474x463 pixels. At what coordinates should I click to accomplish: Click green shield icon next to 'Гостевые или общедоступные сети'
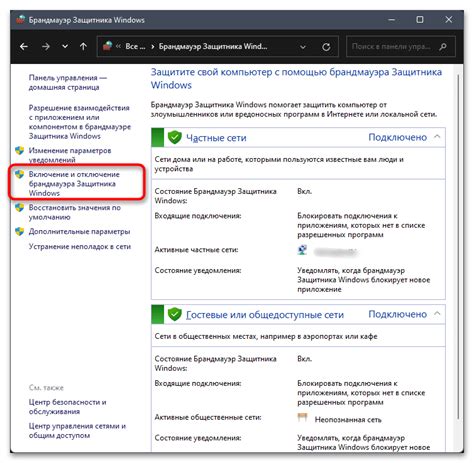point(175,314)
